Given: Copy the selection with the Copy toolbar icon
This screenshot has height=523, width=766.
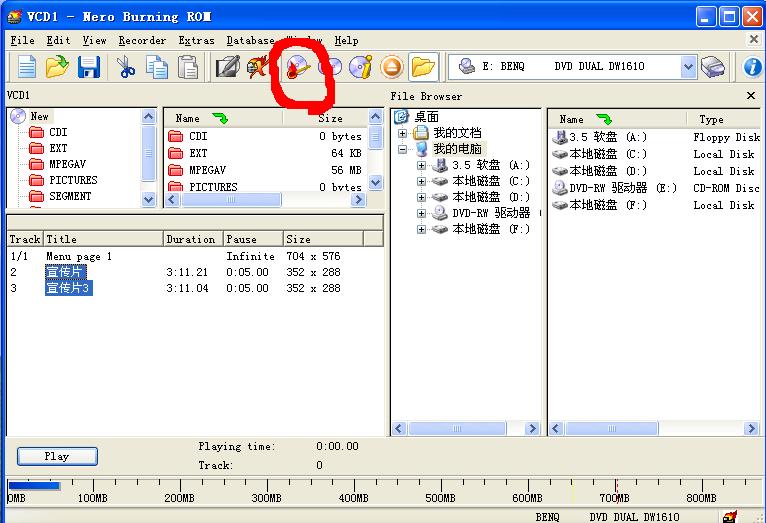Looking at the screenshot, I should point(157,66).
